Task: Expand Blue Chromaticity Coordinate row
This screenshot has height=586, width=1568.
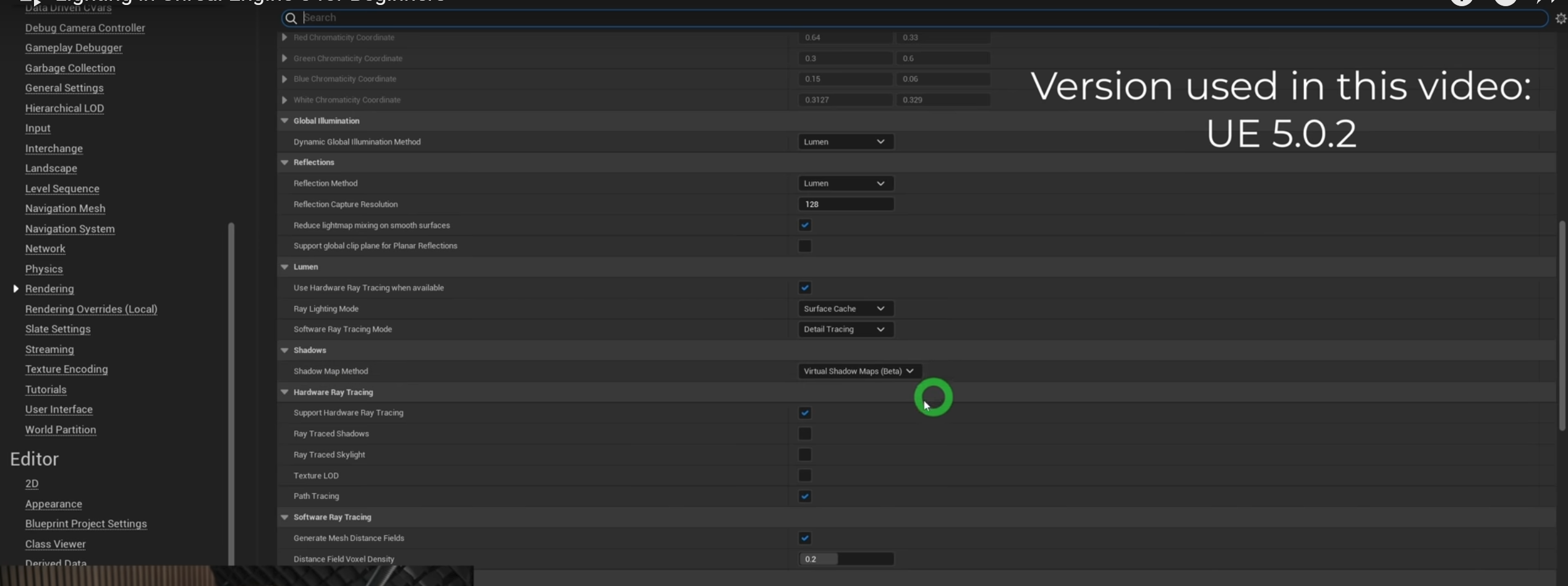Action: (x=284, y=79)
